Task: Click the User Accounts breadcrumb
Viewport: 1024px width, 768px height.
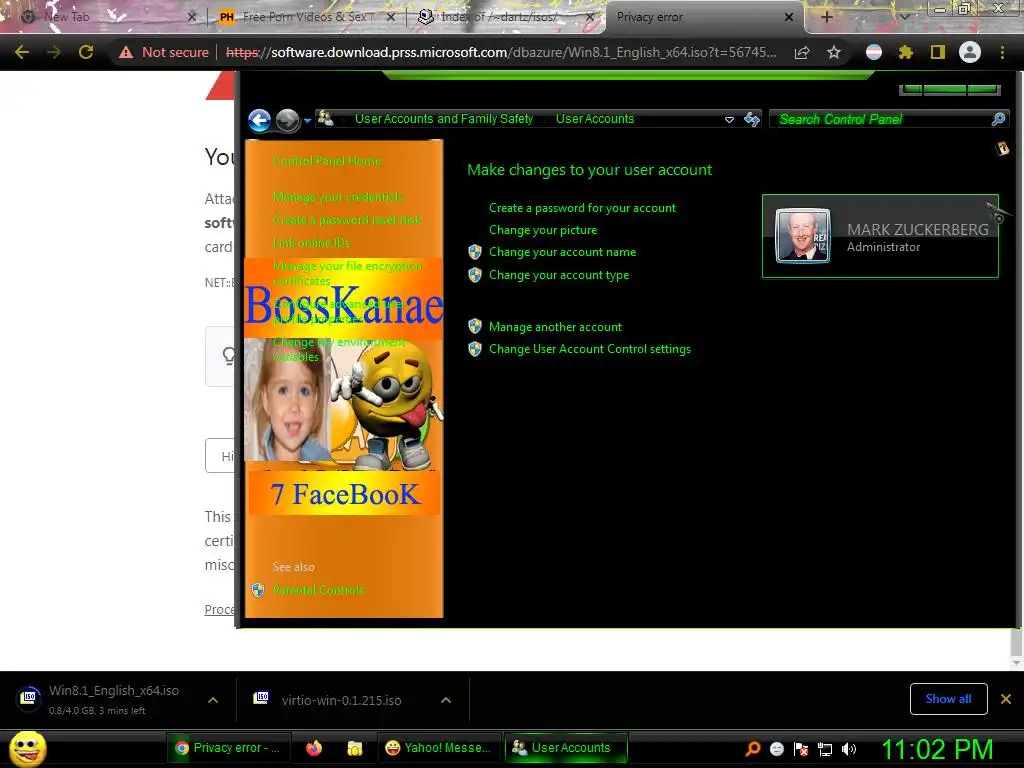Action: [595, 119]
